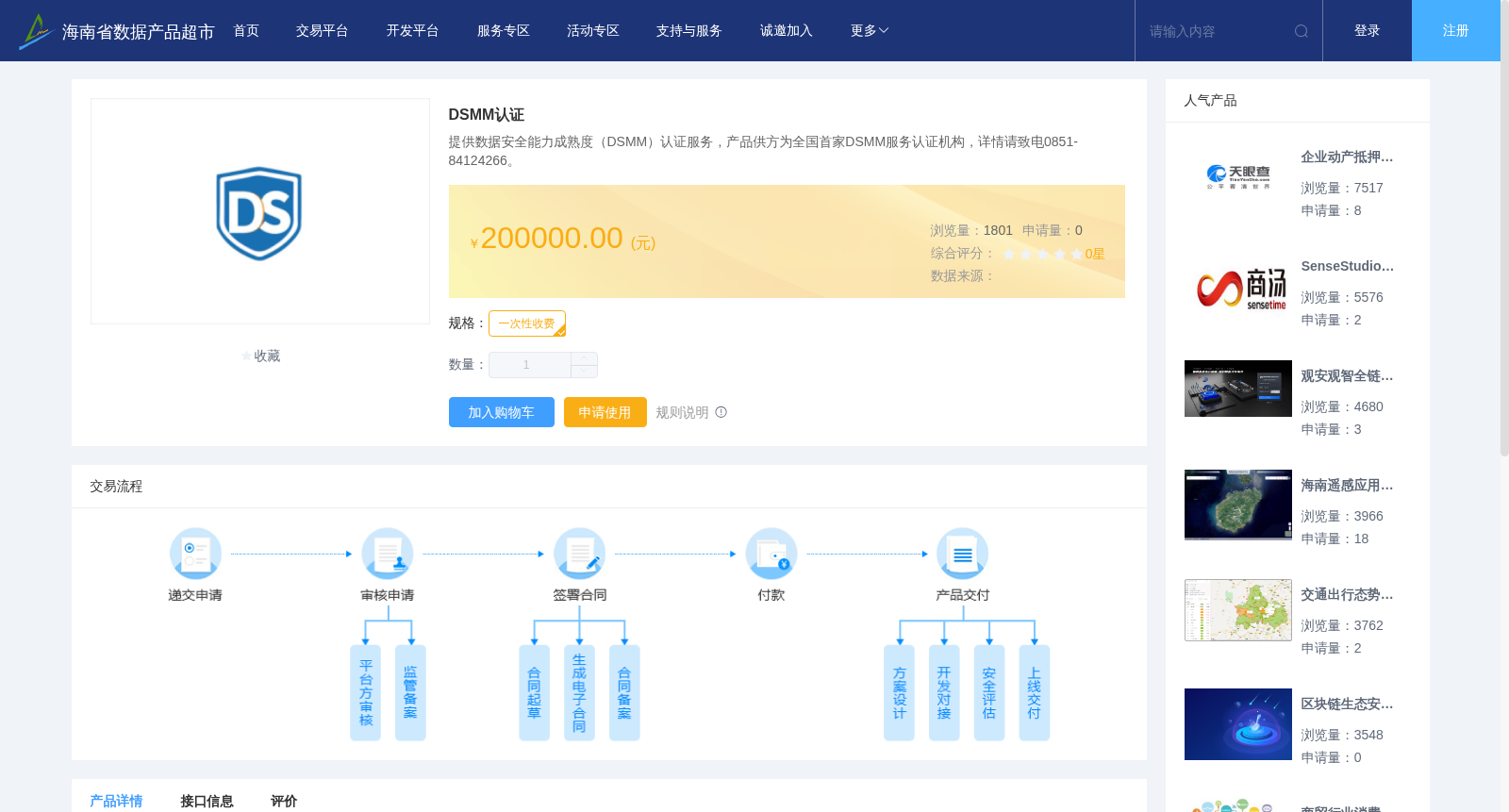1509x812 pixels.
Task: Click the 产品交付 workflow step icon
Action: [x=963, y=554]
